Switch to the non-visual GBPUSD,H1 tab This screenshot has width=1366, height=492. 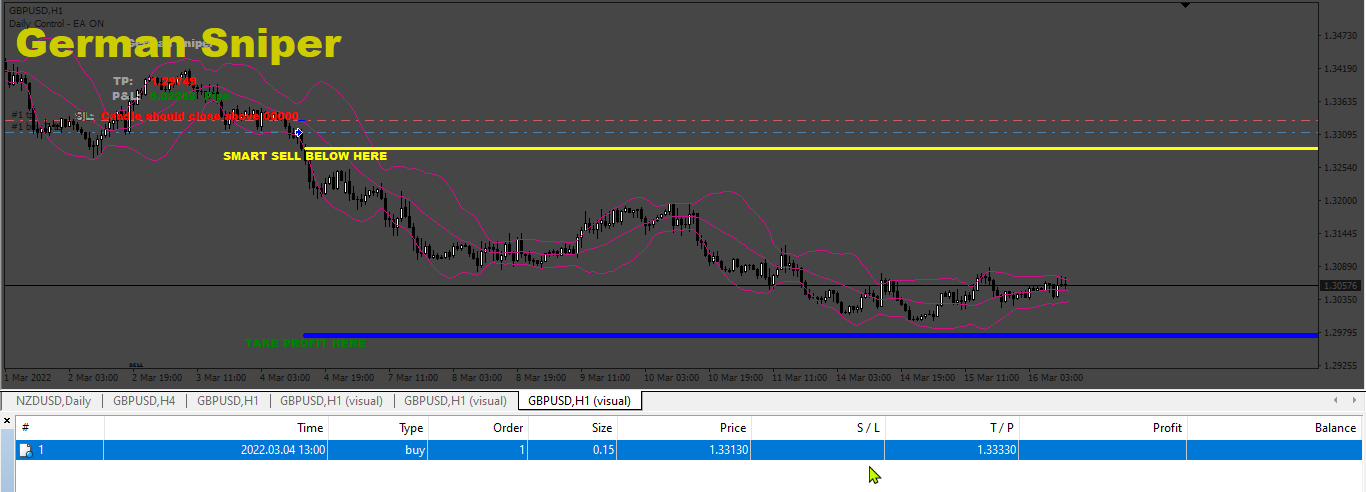(x=228, y=401)
